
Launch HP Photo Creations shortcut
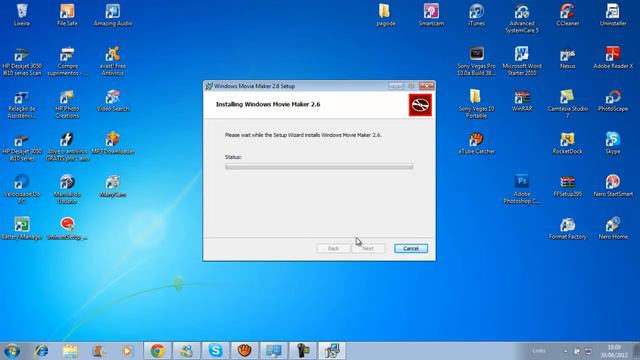[x=67, y=104]
